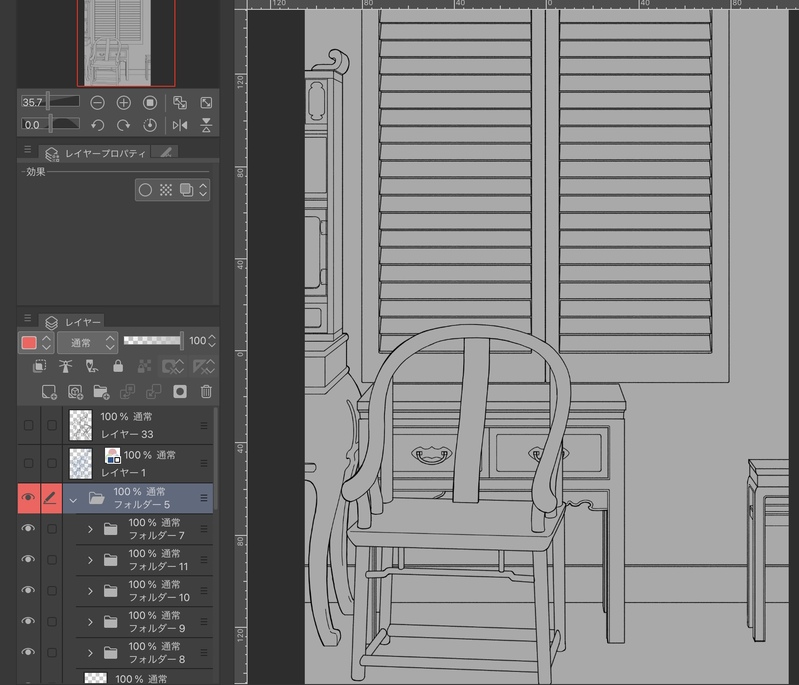Image resolution: width=799 pixels, height=685 pixels.
Task: Flip canvas horizontally in the navigator
Action: pyautogui.click(x=180, y=125)
